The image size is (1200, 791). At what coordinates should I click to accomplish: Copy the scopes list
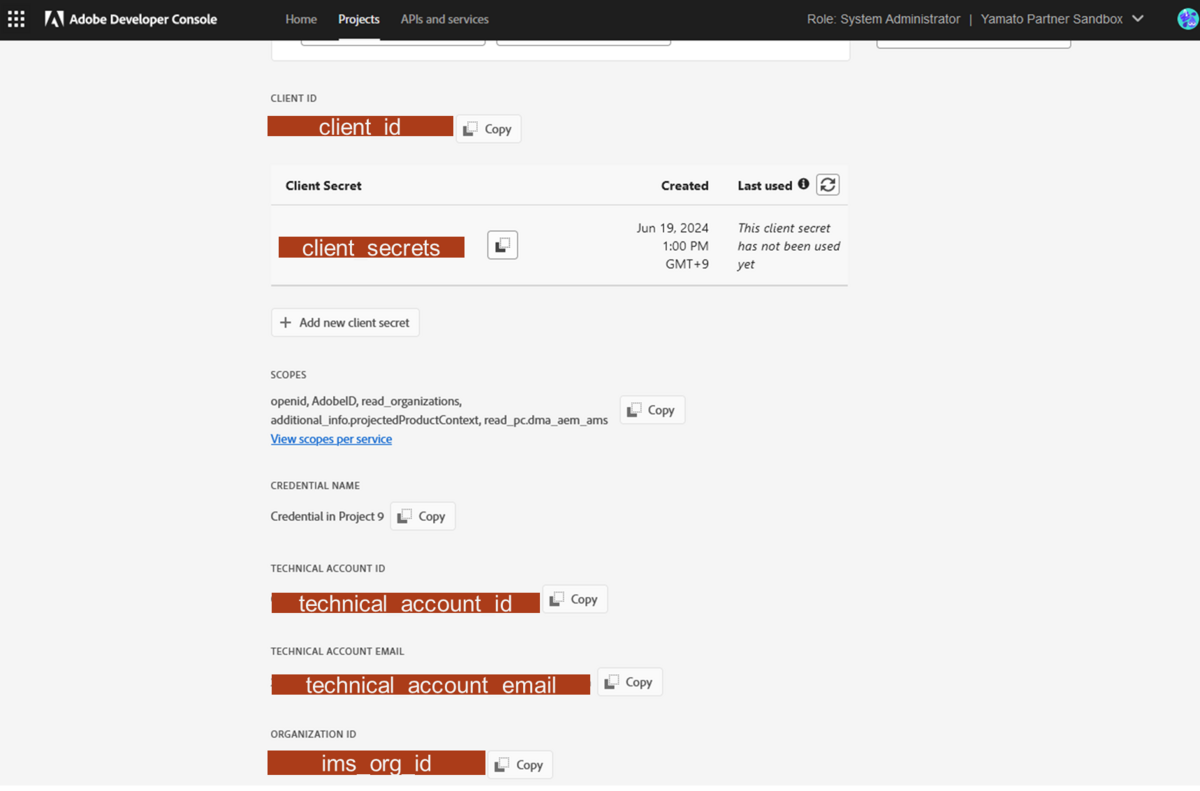652,409
